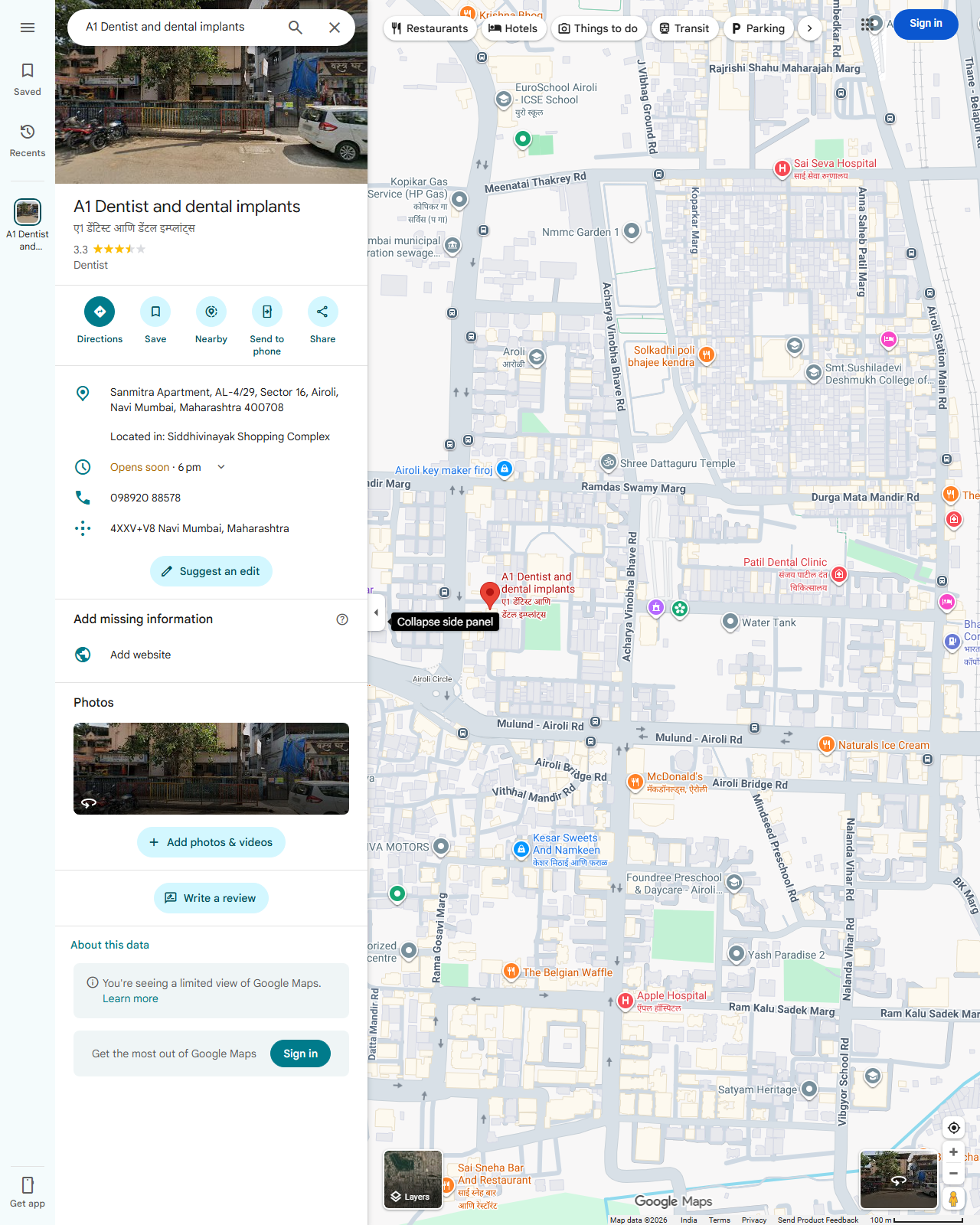The image size is (980, 1225).
Task: Select Sai Seva Hospital marker
Action: (x=782, y=169)
